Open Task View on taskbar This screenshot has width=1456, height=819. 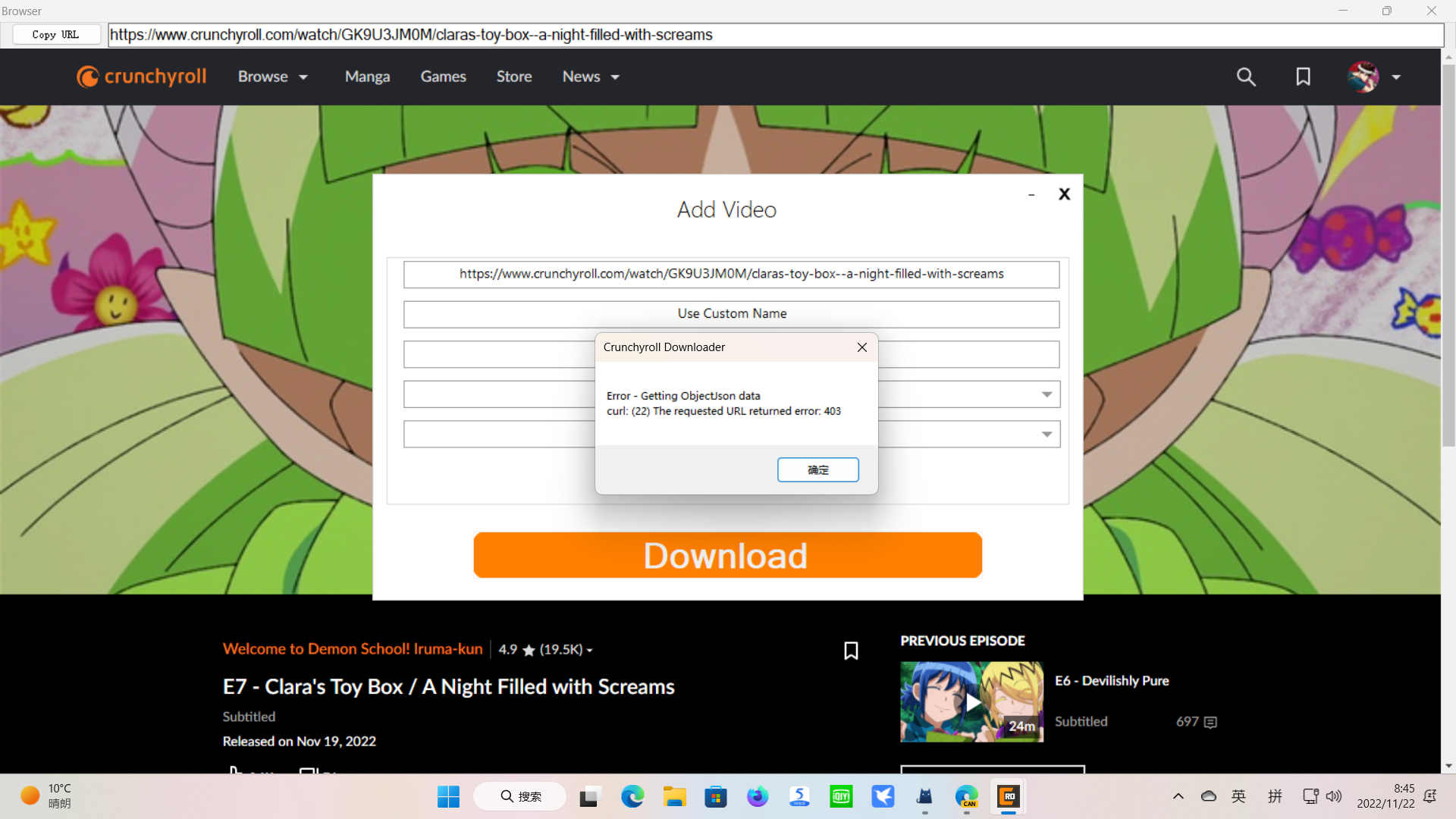pyautogui.click(x=590, y=796)
